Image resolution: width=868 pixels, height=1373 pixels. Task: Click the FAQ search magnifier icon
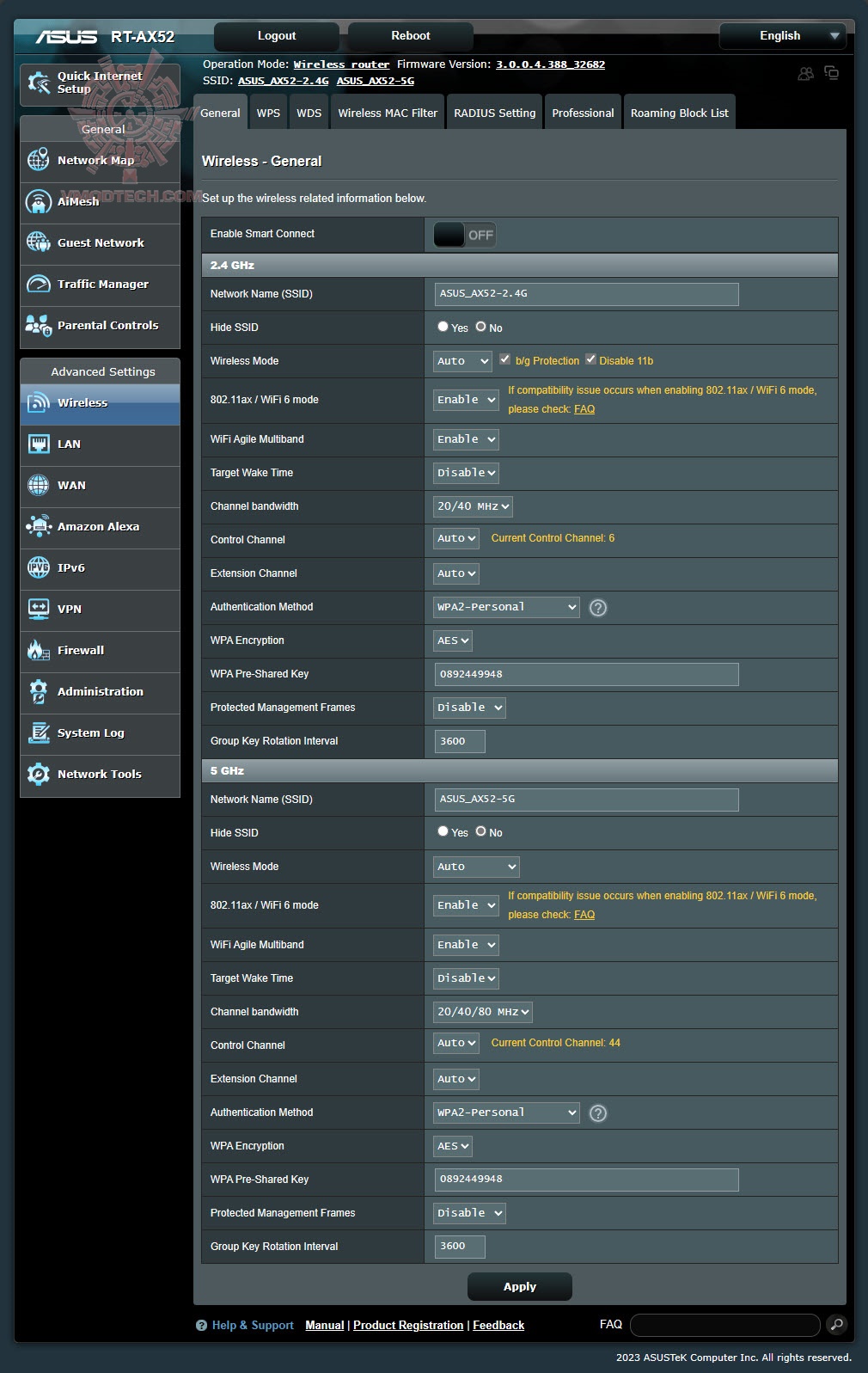836,1325
